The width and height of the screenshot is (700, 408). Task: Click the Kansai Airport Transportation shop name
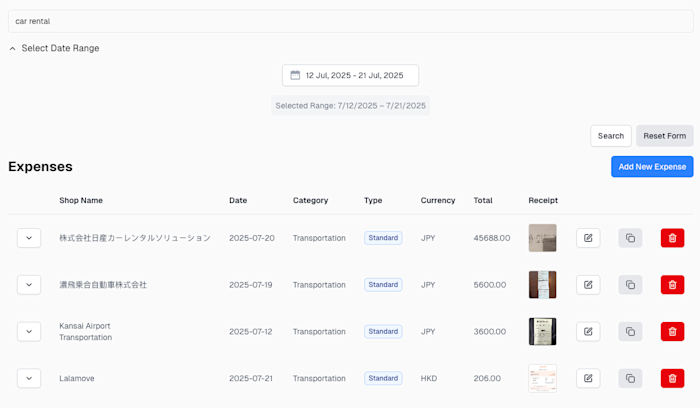point(85,331)
